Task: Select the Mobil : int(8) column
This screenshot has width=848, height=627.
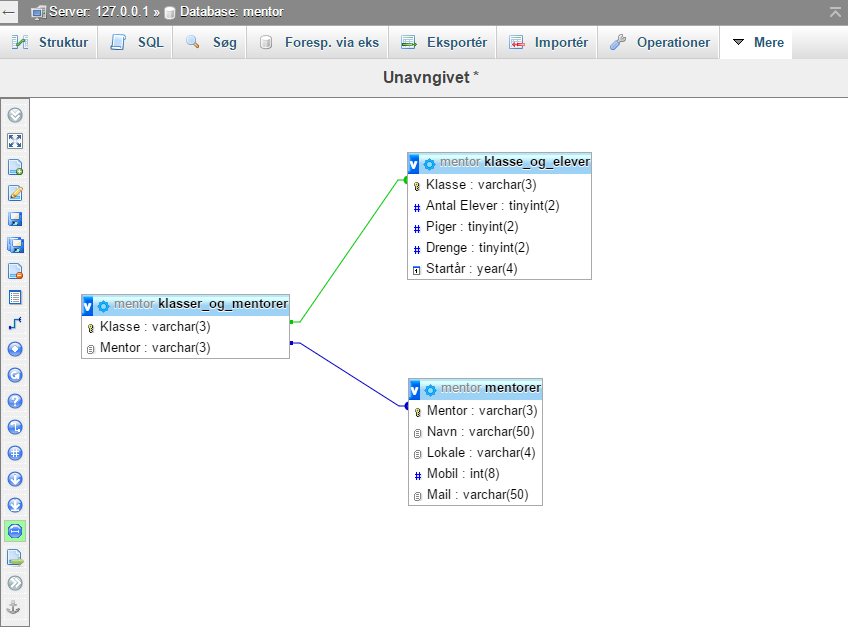Action: (x=475, y=474)
